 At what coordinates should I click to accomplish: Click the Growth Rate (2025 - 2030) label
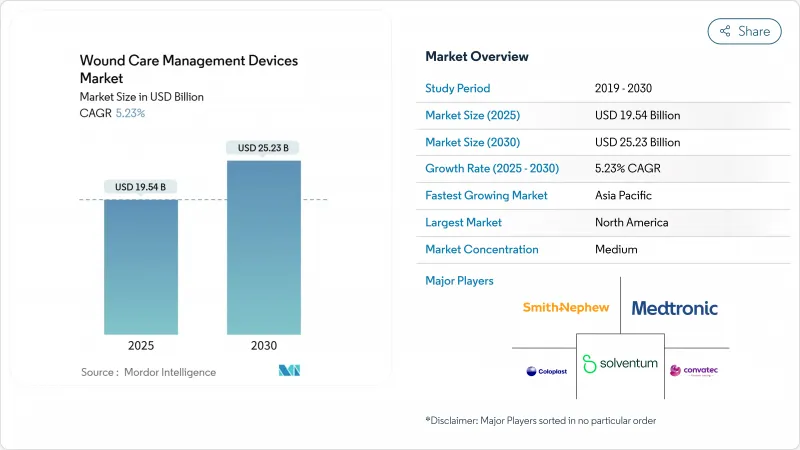pyautogui.click(x=486, y=168)
